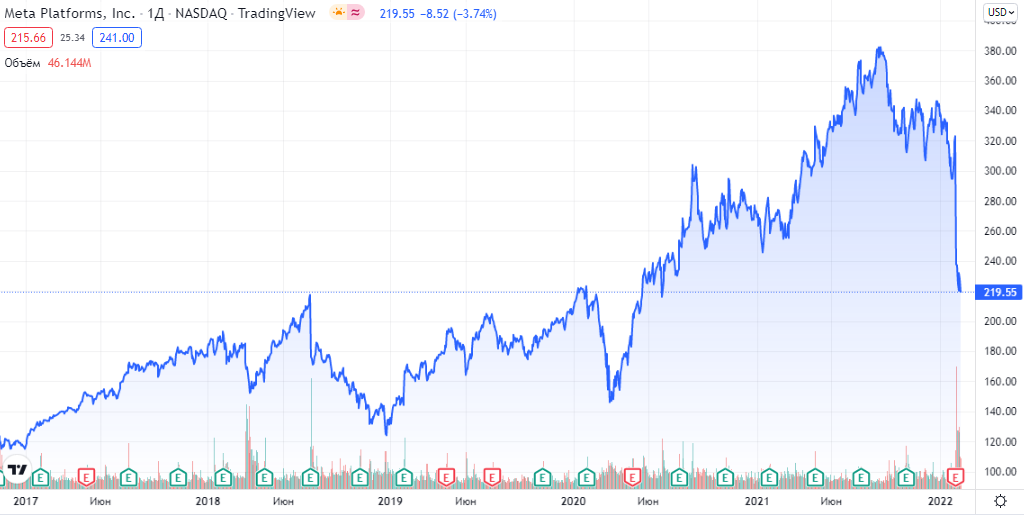1024x517 pixels.
Task: Click the sun market-session icon in the header
Action: tap(338, 12)
